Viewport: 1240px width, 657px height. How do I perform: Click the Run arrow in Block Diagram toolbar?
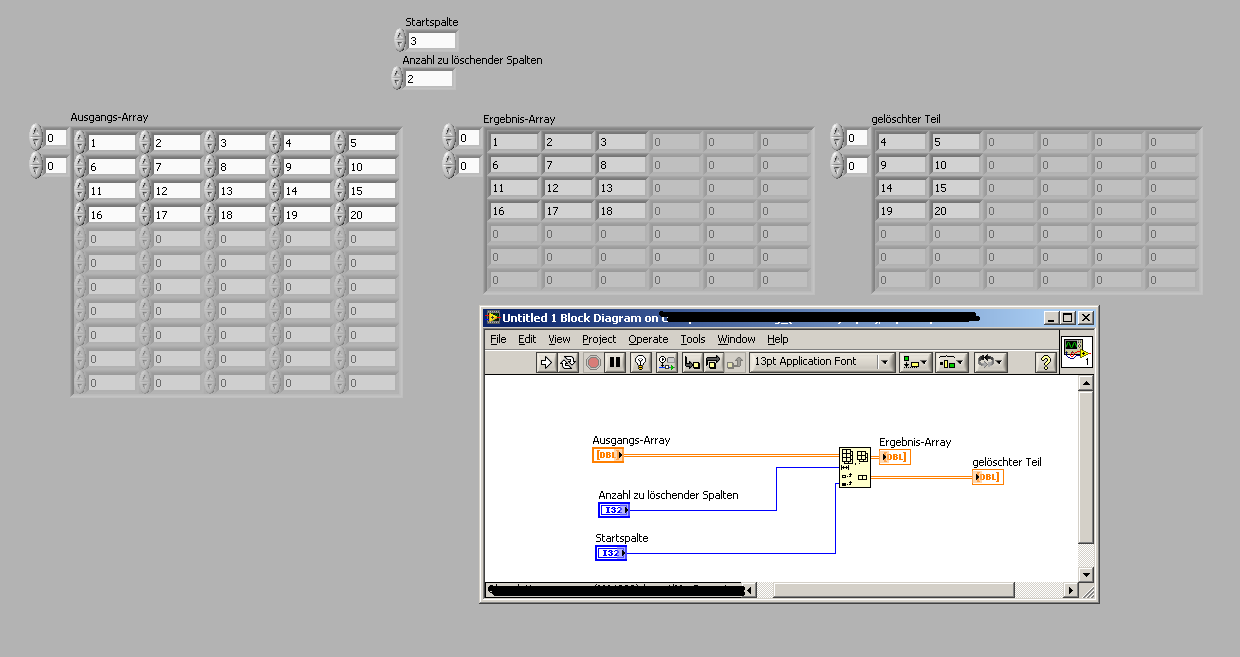[546, 362]
